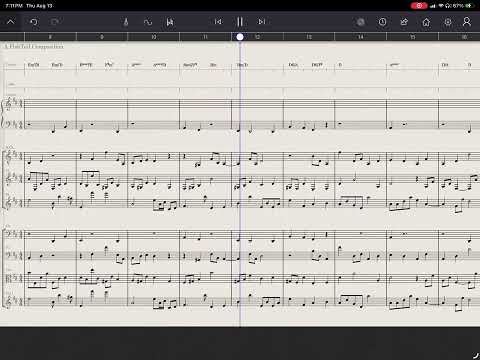
Task: Open the settings gear
Action: coord(448,22)
